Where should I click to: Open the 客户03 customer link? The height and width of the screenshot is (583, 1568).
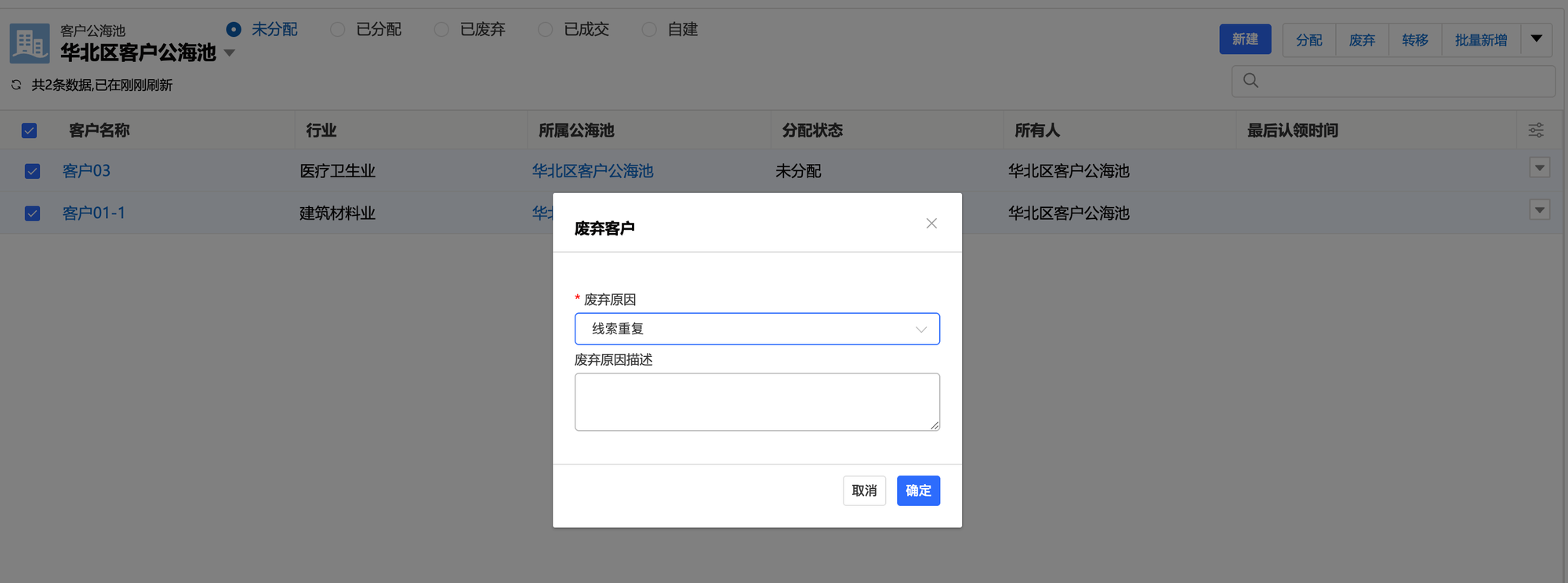pyautogui.click(x=86, y=171)
